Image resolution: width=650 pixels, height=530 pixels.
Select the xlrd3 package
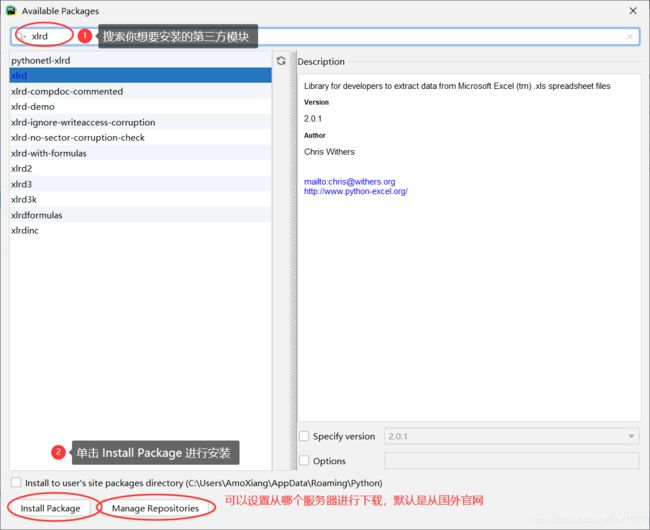[x=141, y=184]
